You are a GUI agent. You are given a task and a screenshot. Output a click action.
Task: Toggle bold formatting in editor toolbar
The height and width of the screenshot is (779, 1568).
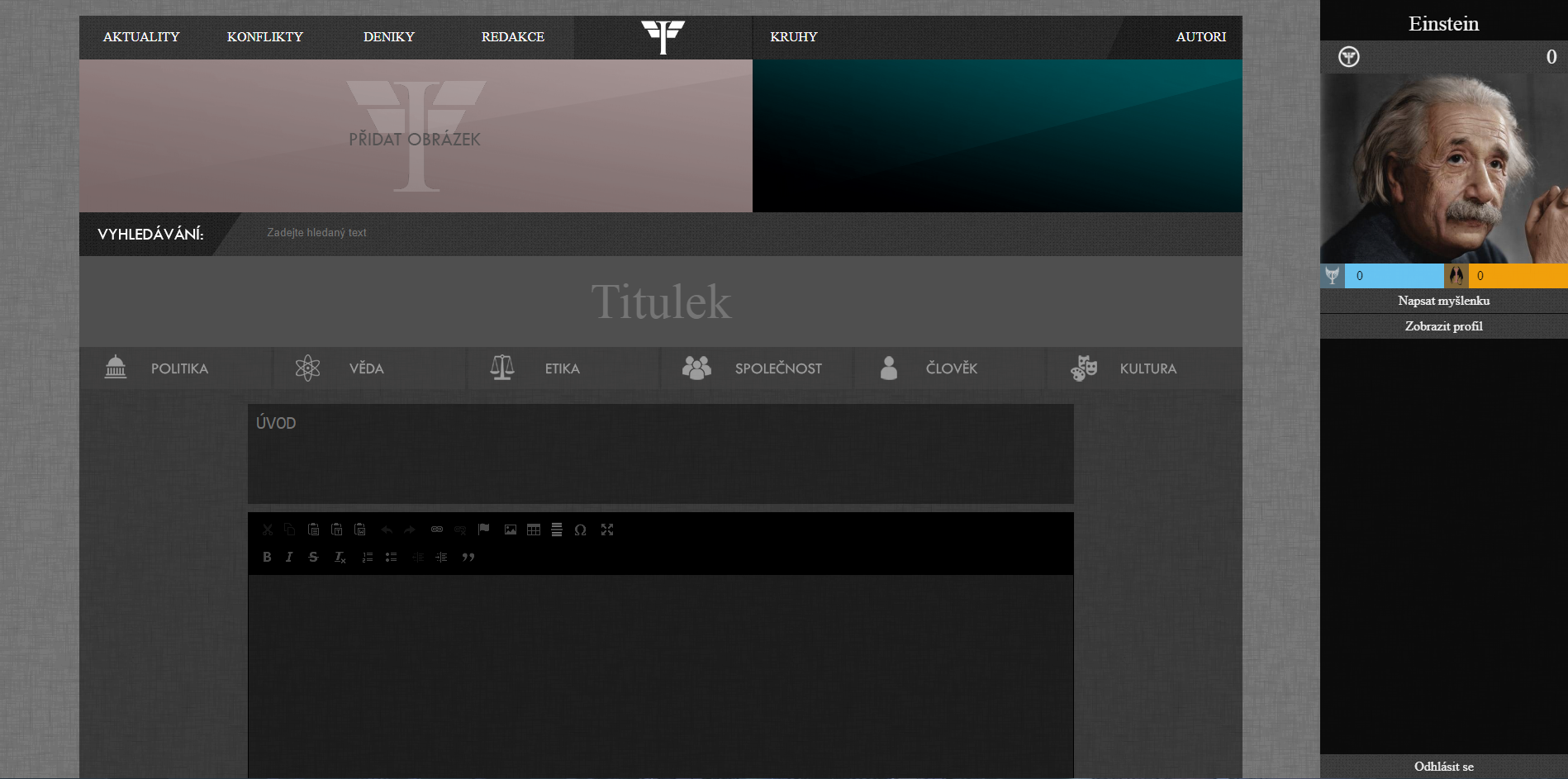tap(267, 557)
